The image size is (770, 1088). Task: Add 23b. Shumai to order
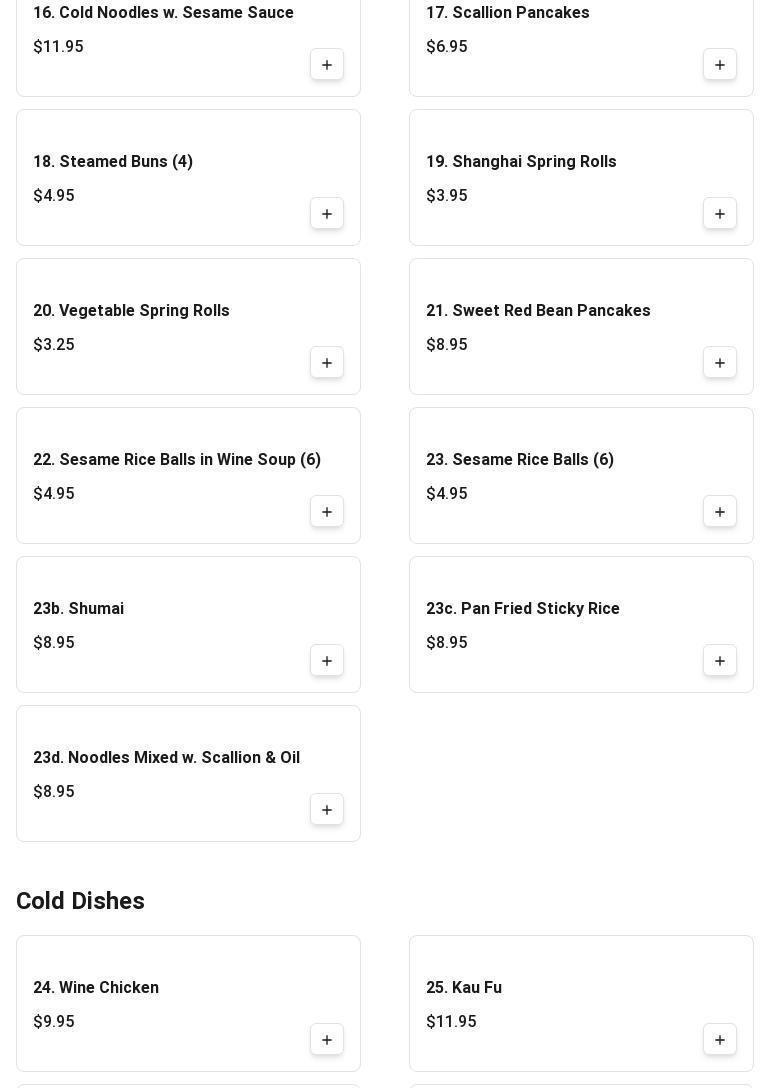click(x=327, y=661)
